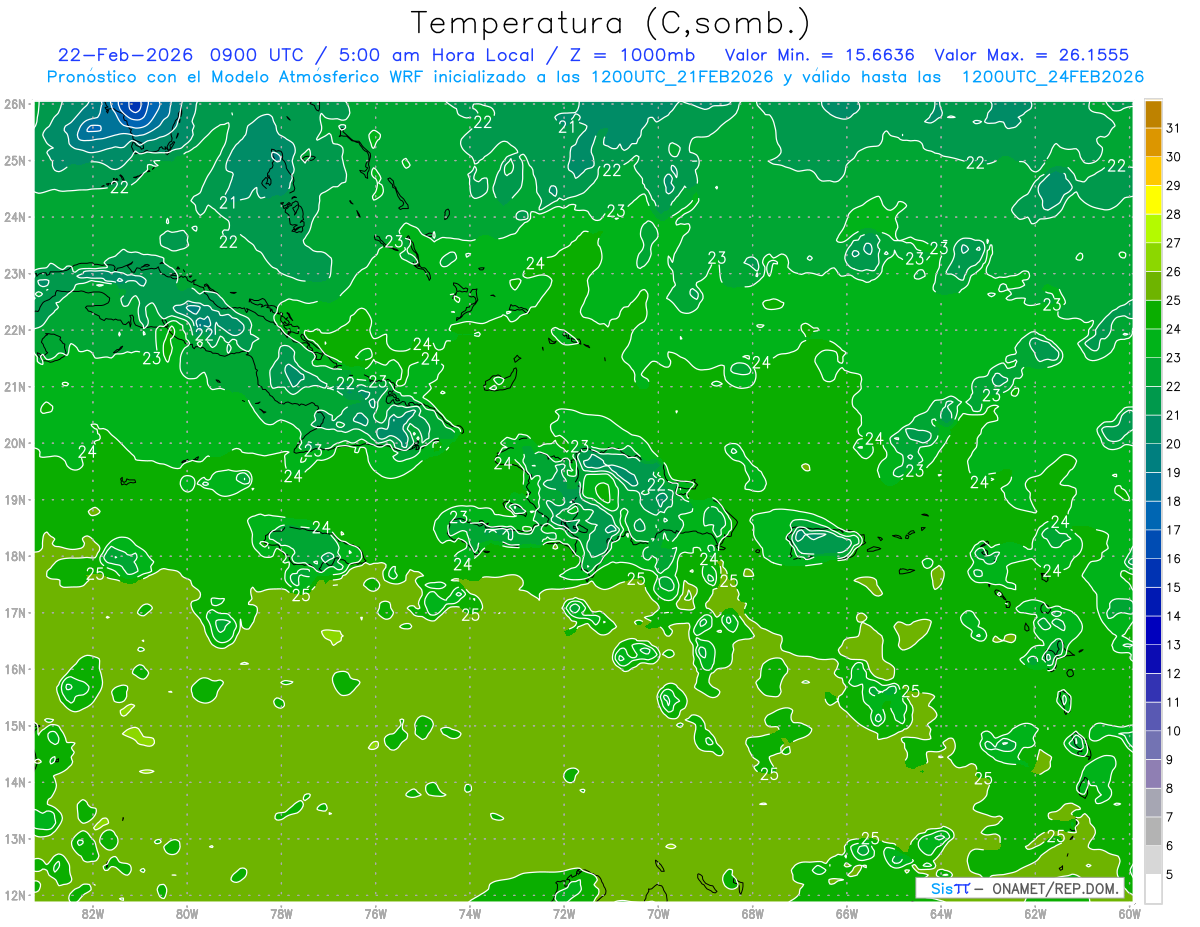Screen dimensions: 1200x927
Task: Click the "20" colorbar label
Action: coord(1174,444)
